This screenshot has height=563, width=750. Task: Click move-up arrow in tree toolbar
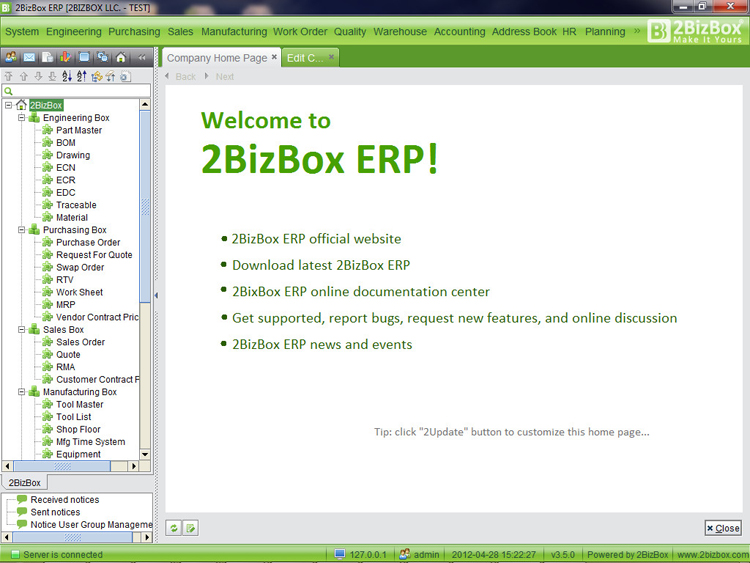pos(23,76)
